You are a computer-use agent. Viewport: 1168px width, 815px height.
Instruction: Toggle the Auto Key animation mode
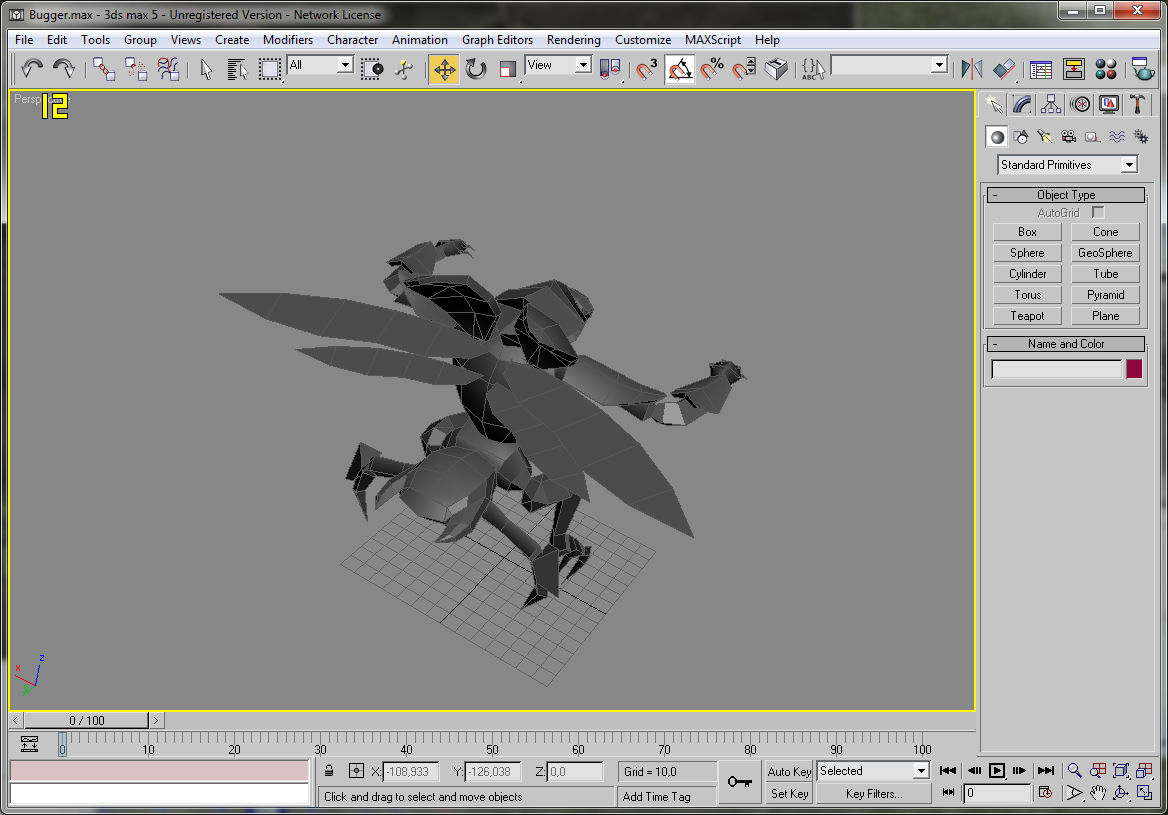pos(789,772)
